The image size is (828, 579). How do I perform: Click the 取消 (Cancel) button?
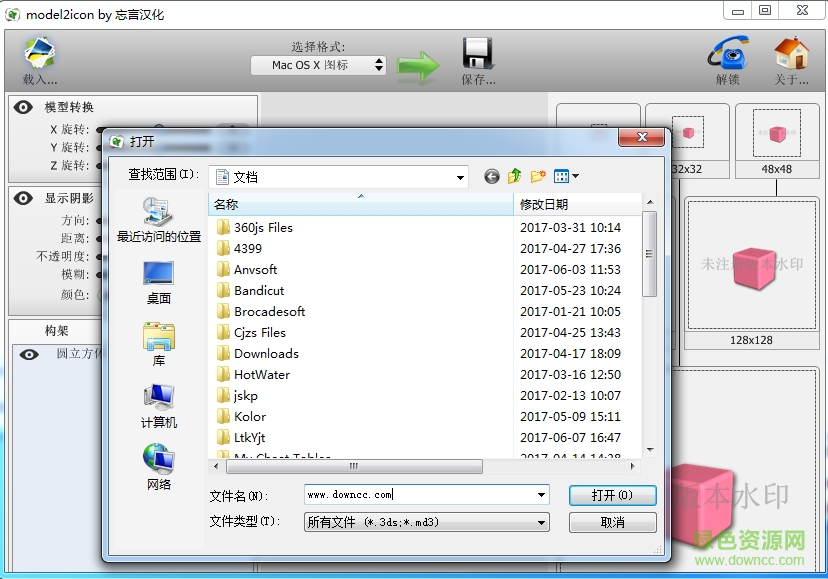coord(612,521)
